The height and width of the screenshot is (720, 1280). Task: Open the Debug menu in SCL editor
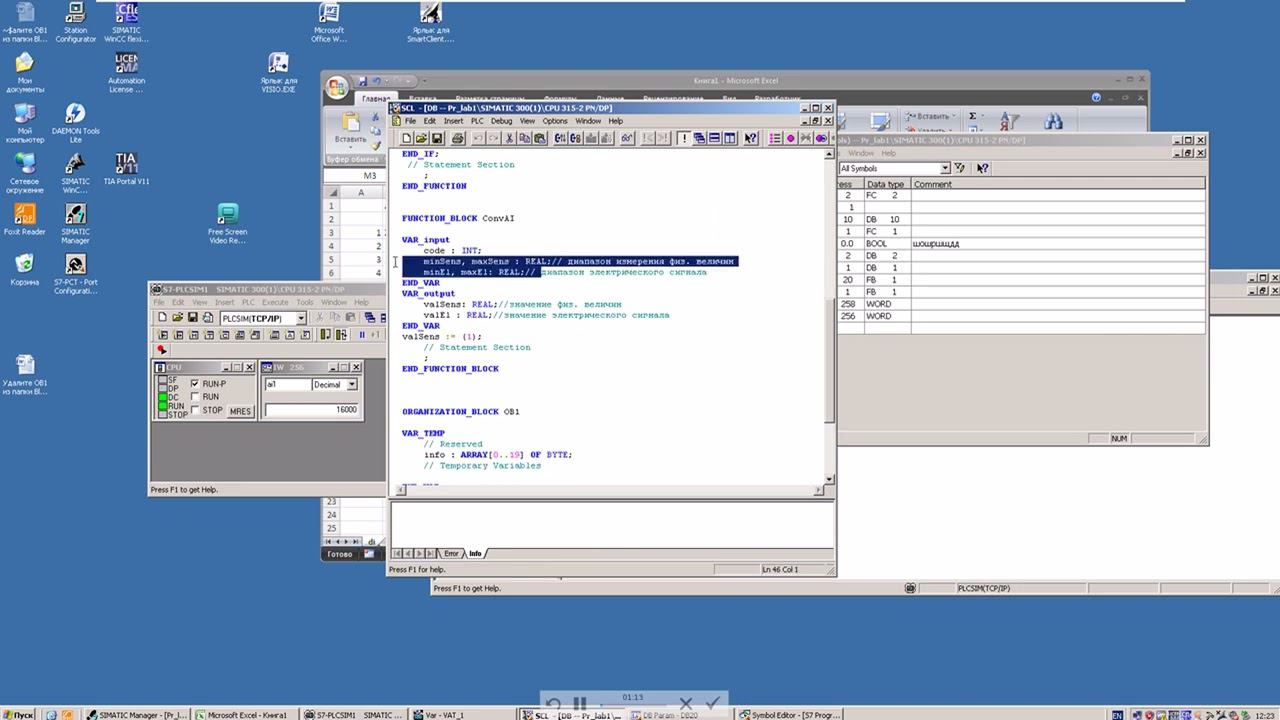[x=501, y=121]
